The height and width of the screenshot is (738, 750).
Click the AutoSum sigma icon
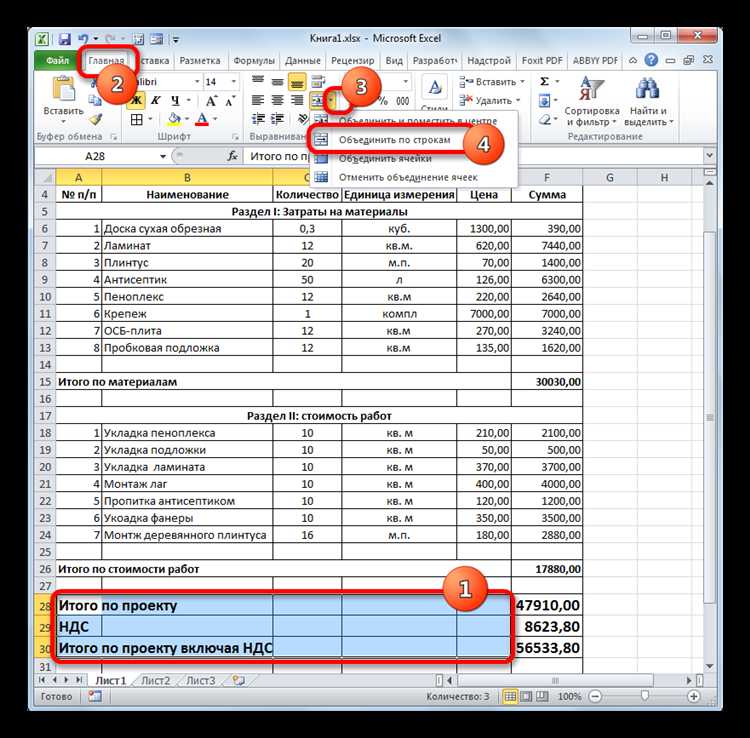click(x=544, y=81)
